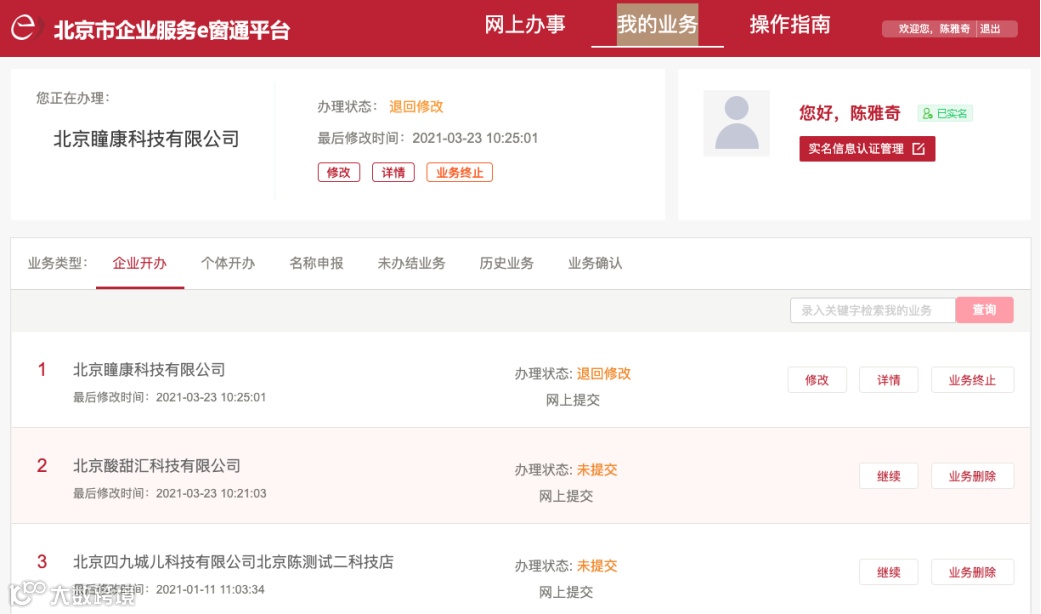The width and height of the screenshot is (1041, 614).
Task: Click 退回修改 status in top panel
Action: (416, 107)
